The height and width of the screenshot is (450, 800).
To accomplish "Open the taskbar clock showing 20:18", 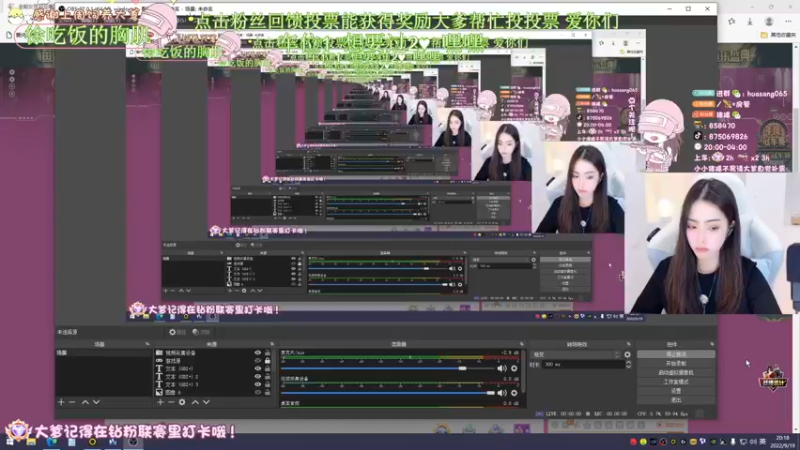I will coord(782,441).
